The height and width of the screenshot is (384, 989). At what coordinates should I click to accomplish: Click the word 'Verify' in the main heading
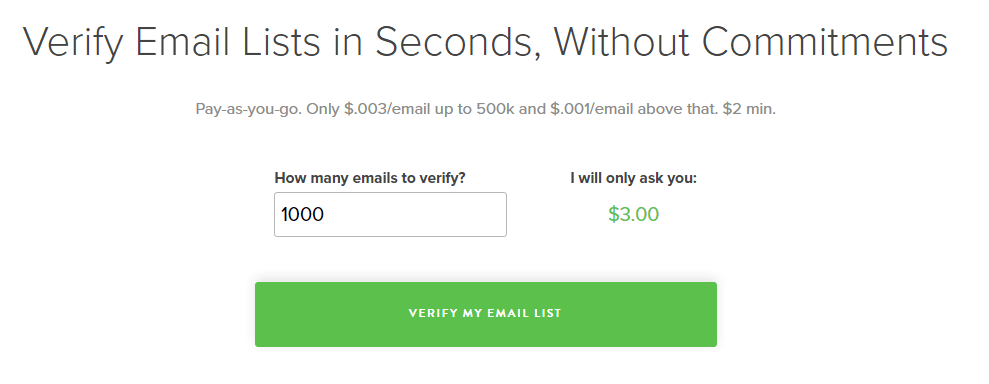coord(73,43)
